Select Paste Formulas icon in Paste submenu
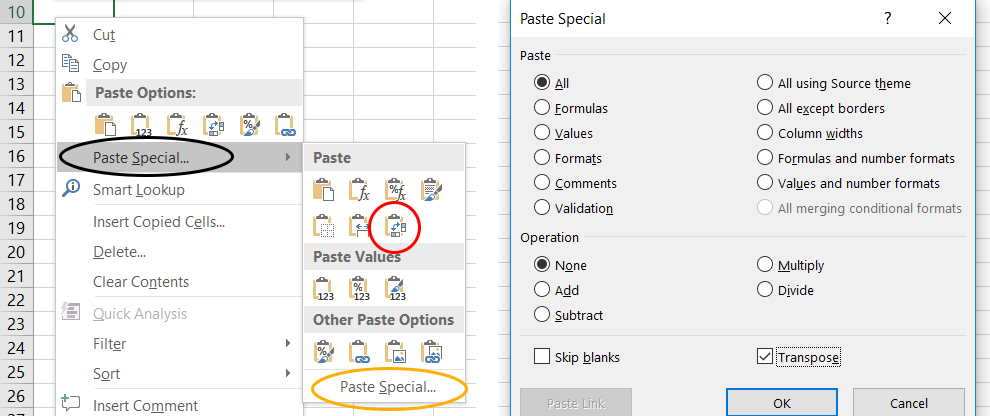This screenshot has height=416, width=990. 359,190
